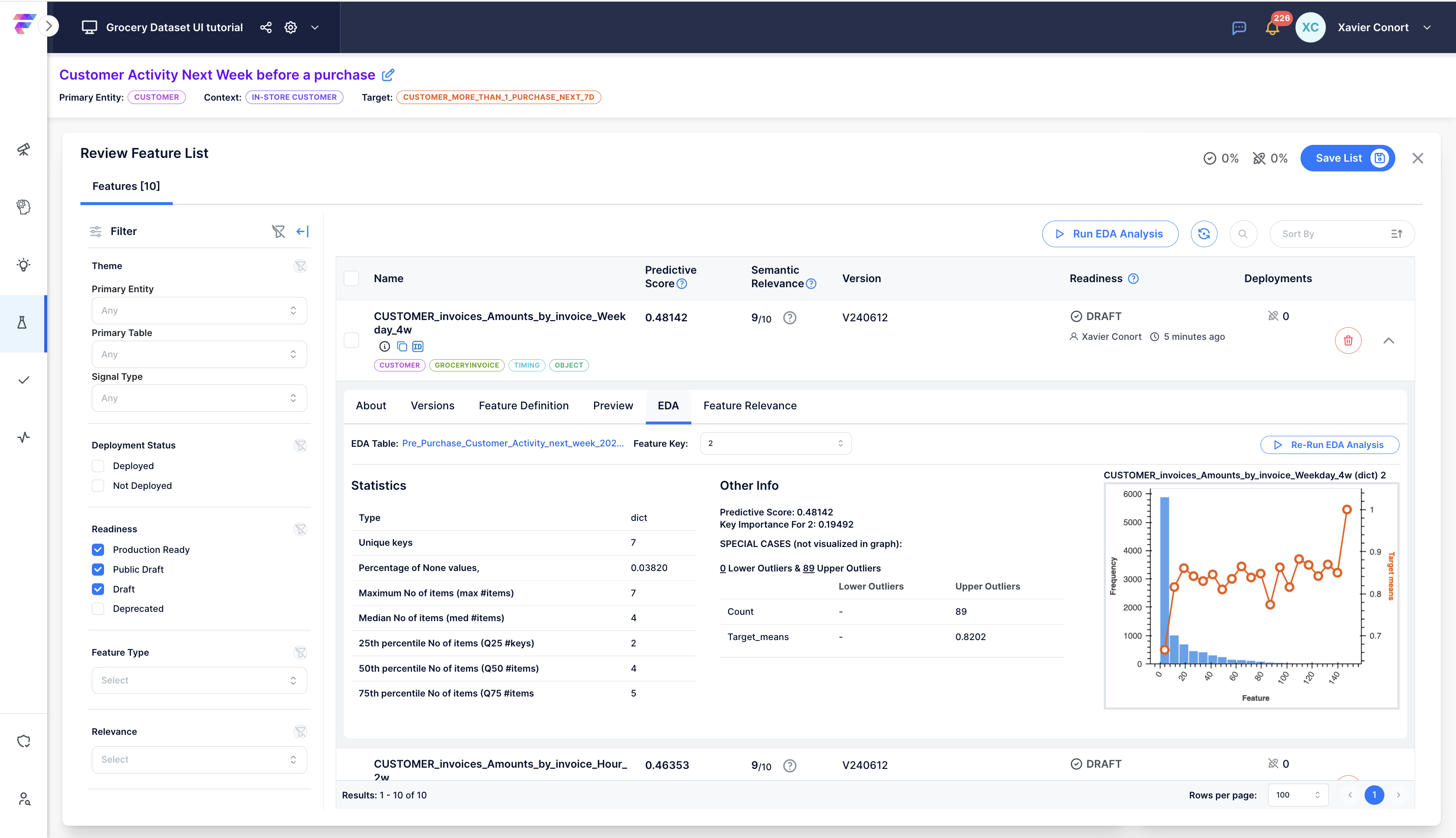Collapse the Weekday_4w feature row
The image size is (1456, 838).
pos(1389,341)
